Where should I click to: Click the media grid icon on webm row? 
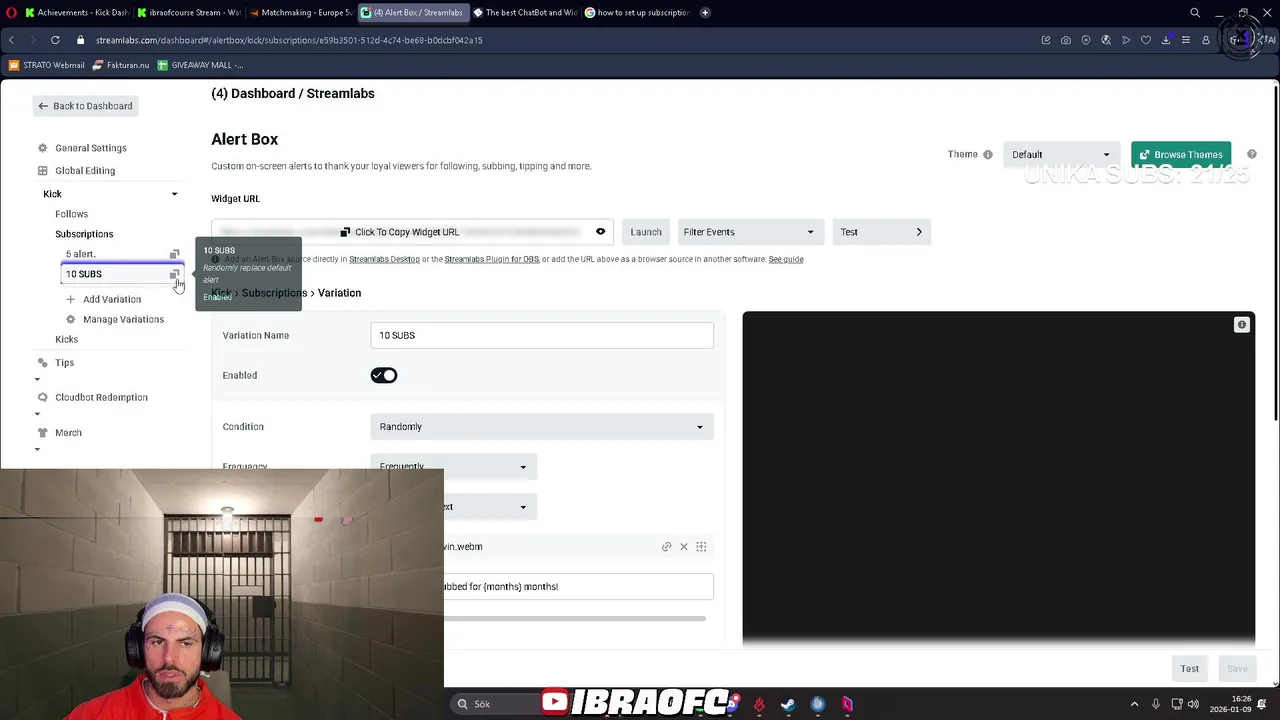click(701, 547)
